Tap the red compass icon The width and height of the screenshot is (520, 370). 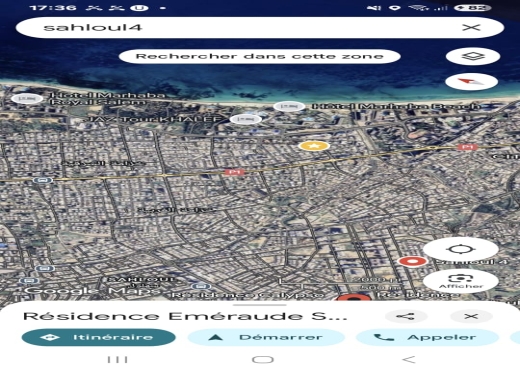point(471,82)
